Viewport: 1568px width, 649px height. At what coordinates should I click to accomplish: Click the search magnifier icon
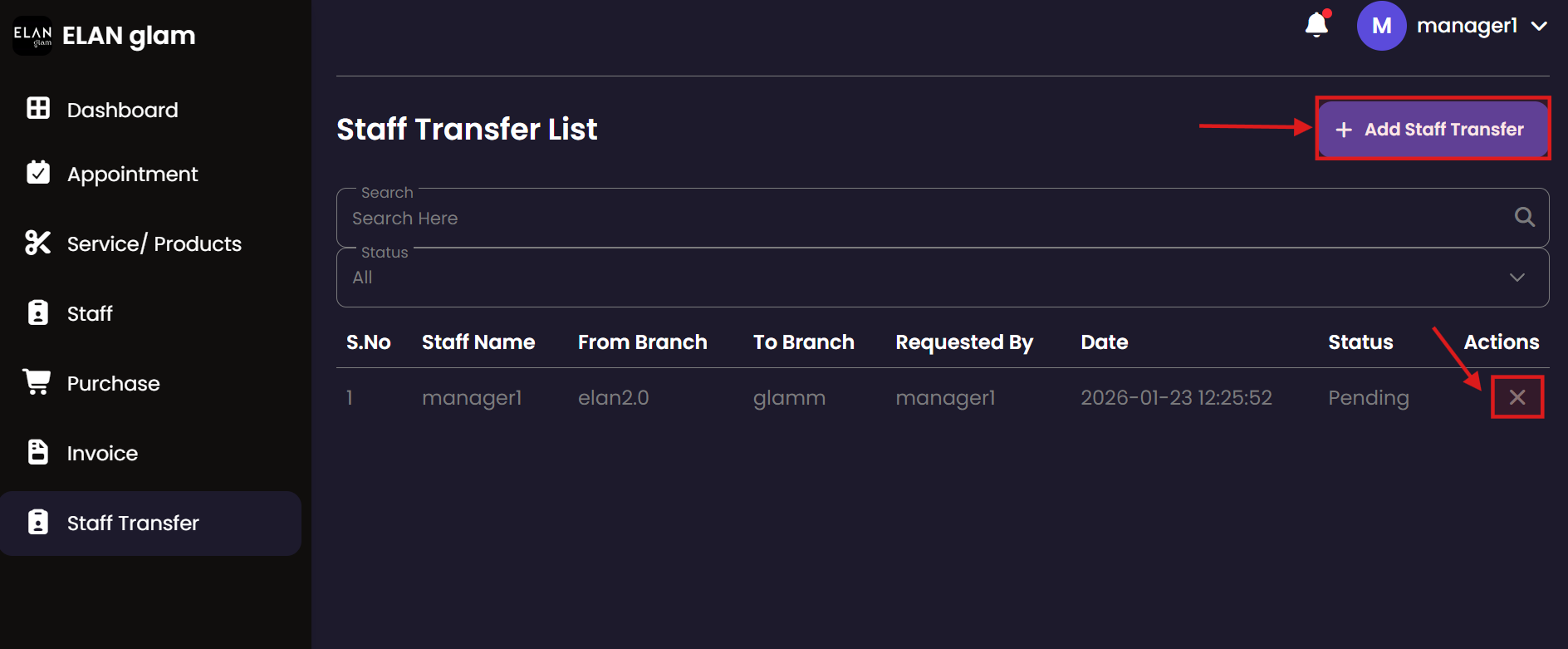pyautogui.click(x=1524, y=218)
